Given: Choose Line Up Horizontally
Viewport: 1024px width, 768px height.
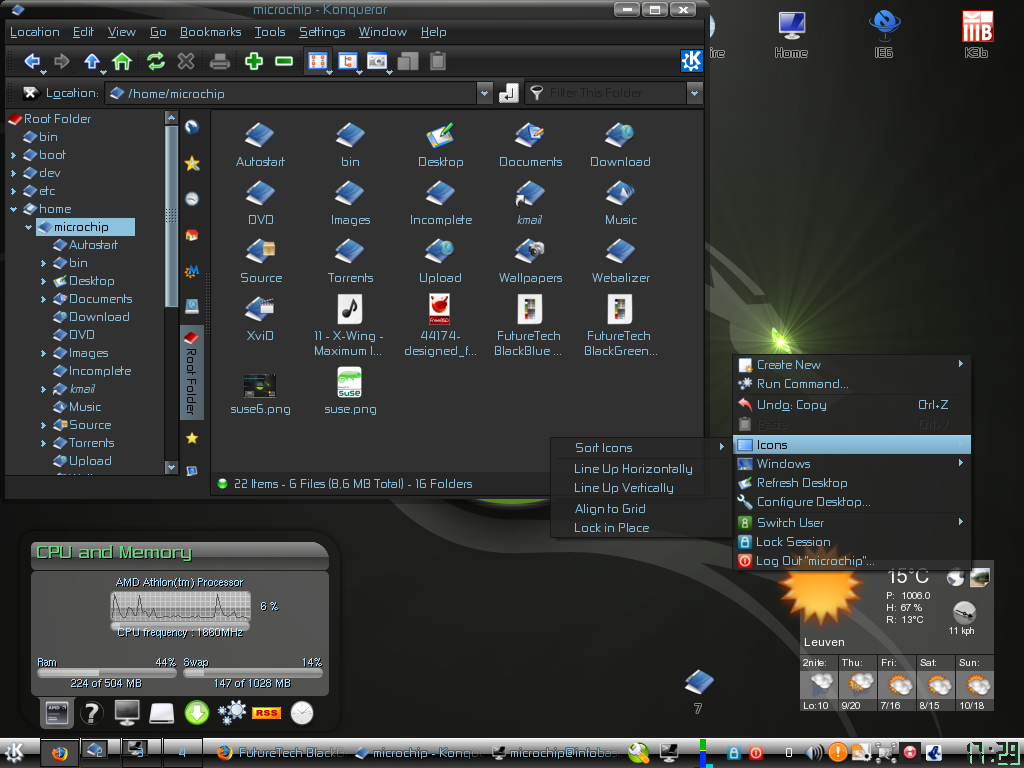Looking at the screenshot, I should click(x=640, y=469).
